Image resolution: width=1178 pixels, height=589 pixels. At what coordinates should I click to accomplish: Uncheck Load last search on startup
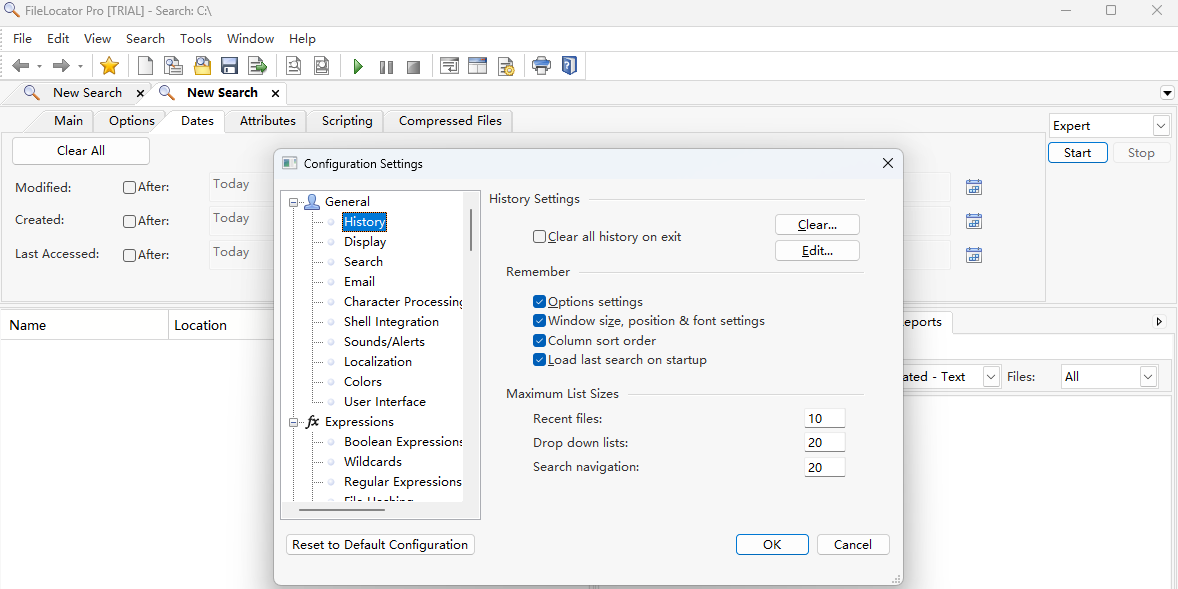pyautogui.click(x=539, y=359)
